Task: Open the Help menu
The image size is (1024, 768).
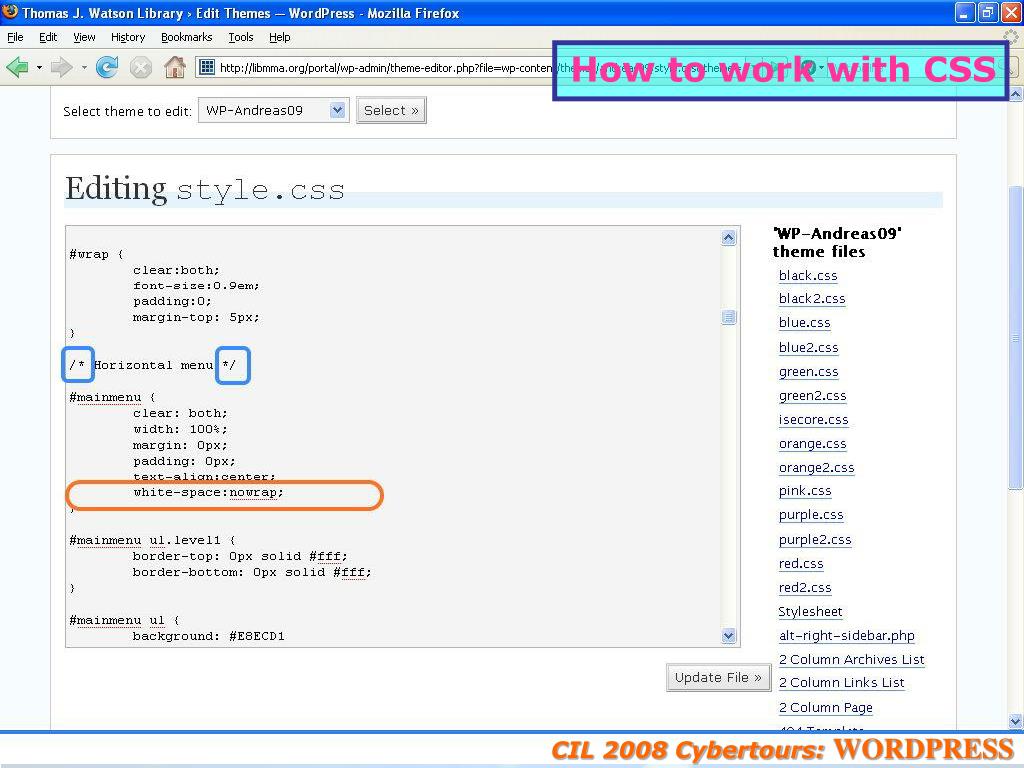Action: (x=280, y=37)
